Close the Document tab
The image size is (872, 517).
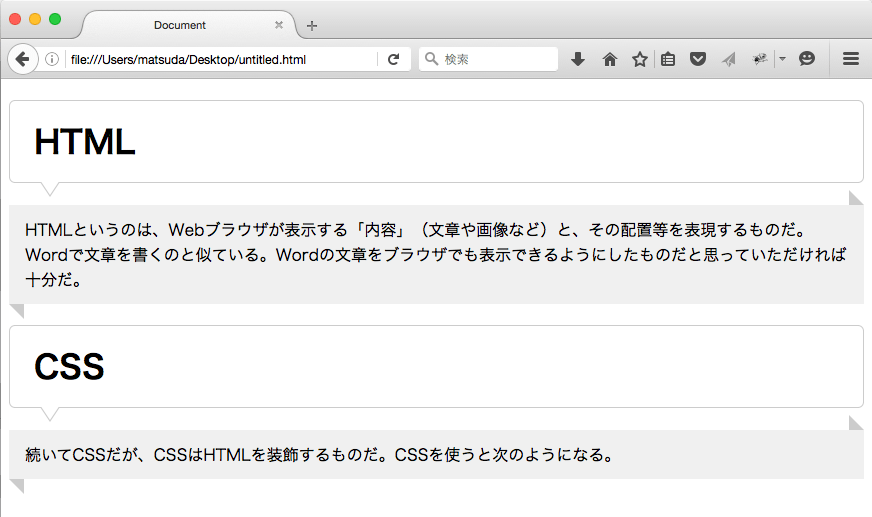click(x=279, y=25)
